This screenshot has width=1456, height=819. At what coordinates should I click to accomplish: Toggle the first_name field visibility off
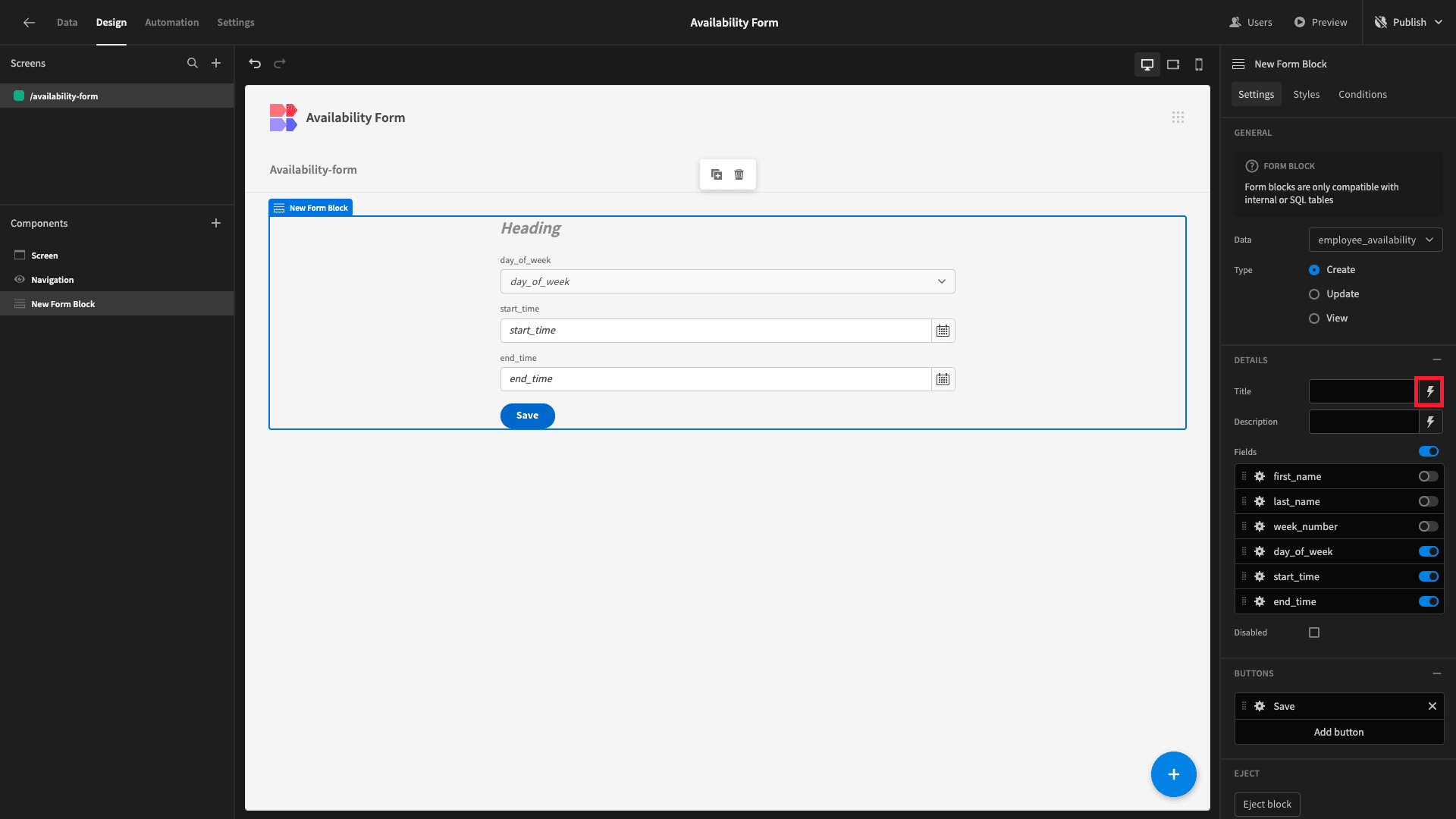point(1427,476)
